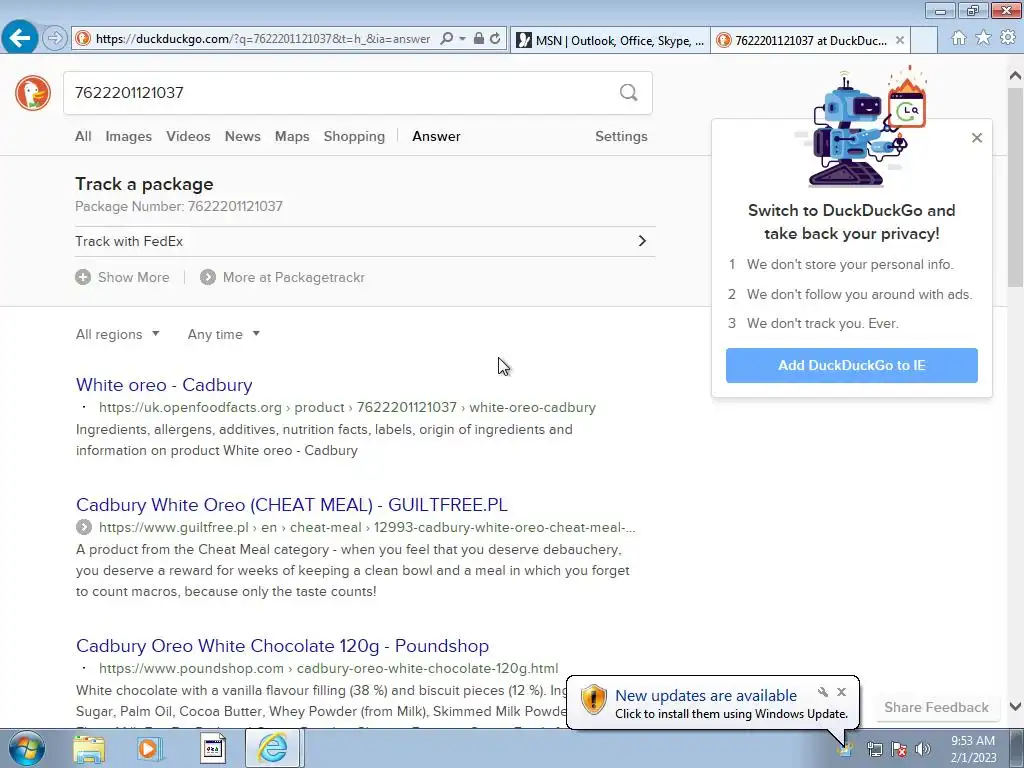Open the Any time filter dropdown
Screen dimensions: 1024x768
tap(223, 334)
